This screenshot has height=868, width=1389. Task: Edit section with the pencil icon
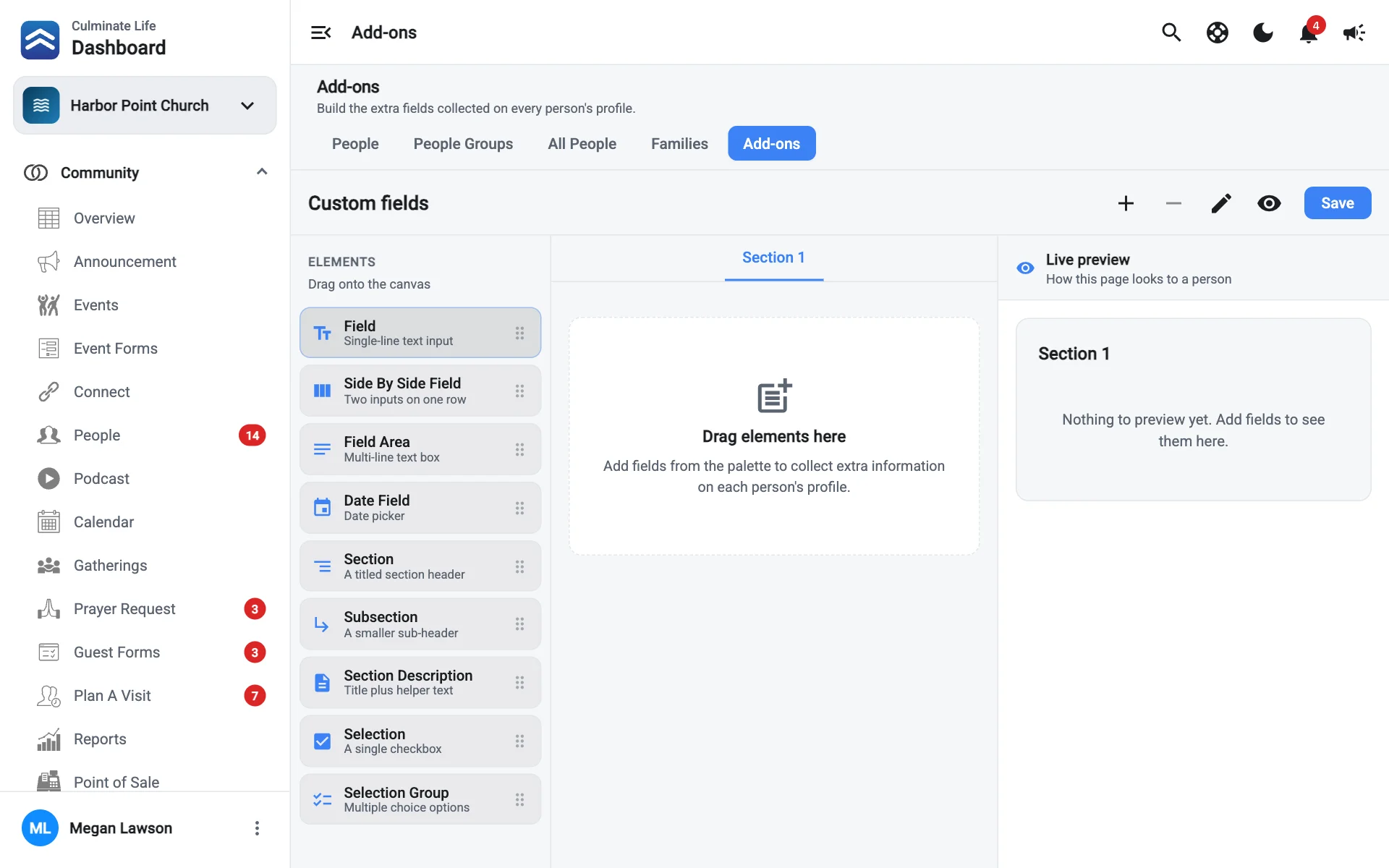click(1221, 203)
